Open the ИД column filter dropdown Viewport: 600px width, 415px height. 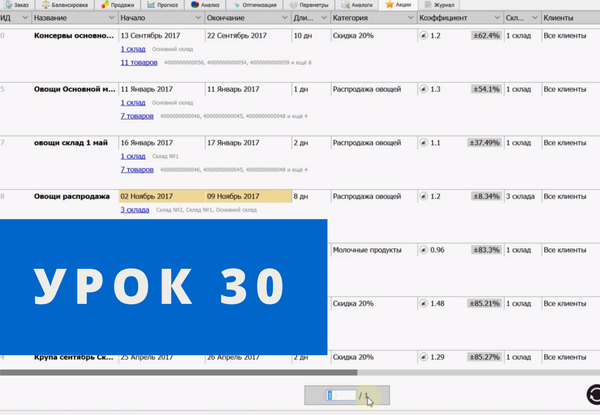coord(25,18)
